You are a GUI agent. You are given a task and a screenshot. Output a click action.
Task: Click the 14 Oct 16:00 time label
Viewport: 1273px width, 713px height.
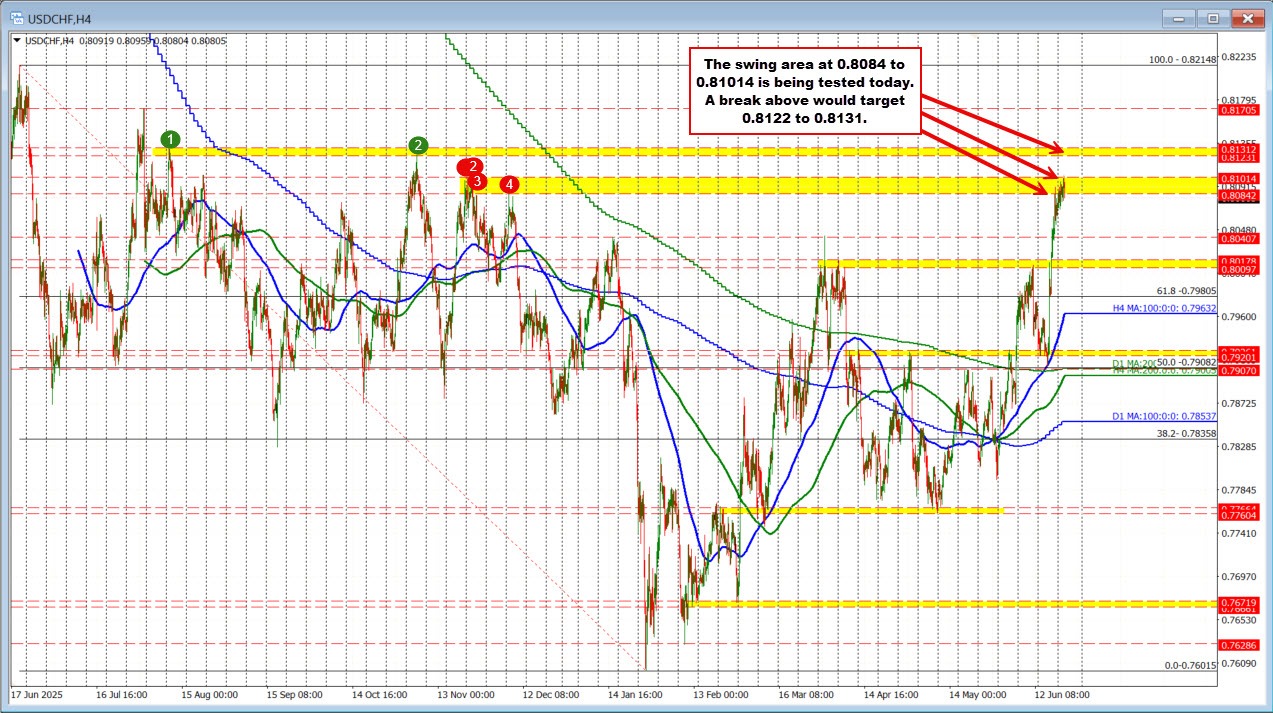tap(380, 693)
